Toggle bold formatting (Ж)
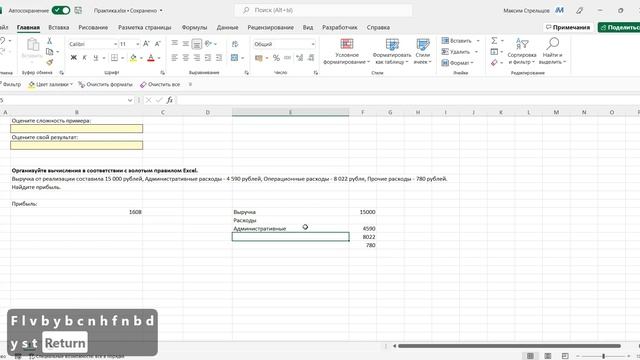This screenshot has height=360, width=640. point(73,58)
